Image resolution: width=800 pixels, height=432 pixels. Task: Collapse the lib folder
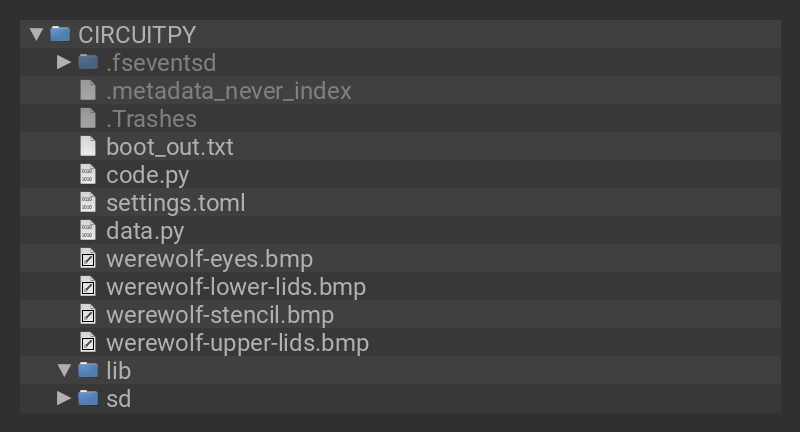click(64, 370)
